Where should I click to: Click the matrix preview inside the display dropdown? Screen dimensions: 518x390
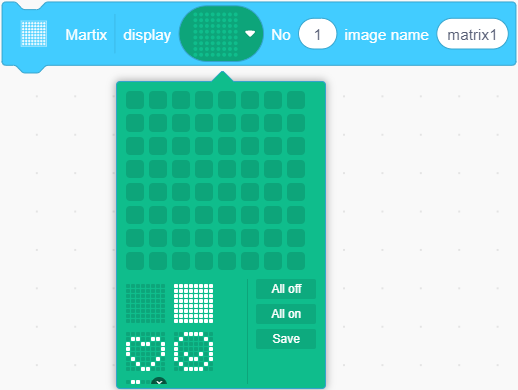(x=216, y=34)
